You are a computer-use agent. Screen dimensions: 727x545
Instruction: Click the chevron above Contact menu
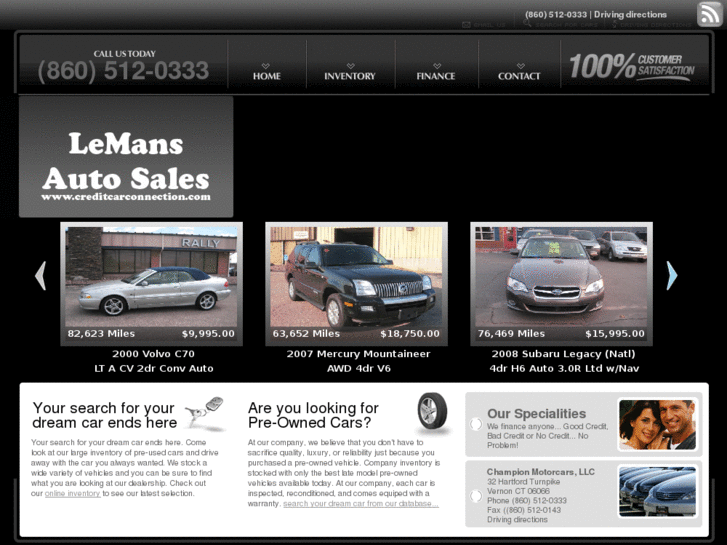click(x=521, y=66)
